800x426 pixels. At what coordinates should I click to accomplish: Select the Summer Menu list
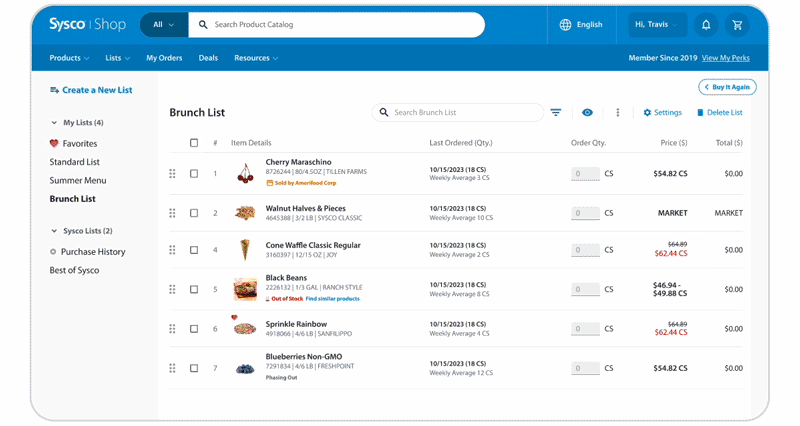pyautogui.click(x=78, y=180)
